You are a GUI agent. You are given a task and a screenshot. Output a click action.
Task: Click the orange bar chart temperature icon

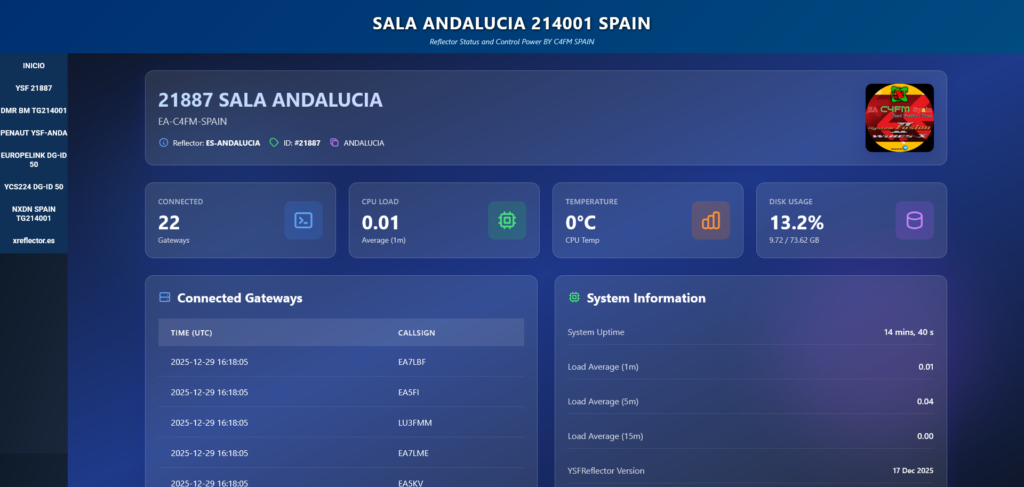711,220
